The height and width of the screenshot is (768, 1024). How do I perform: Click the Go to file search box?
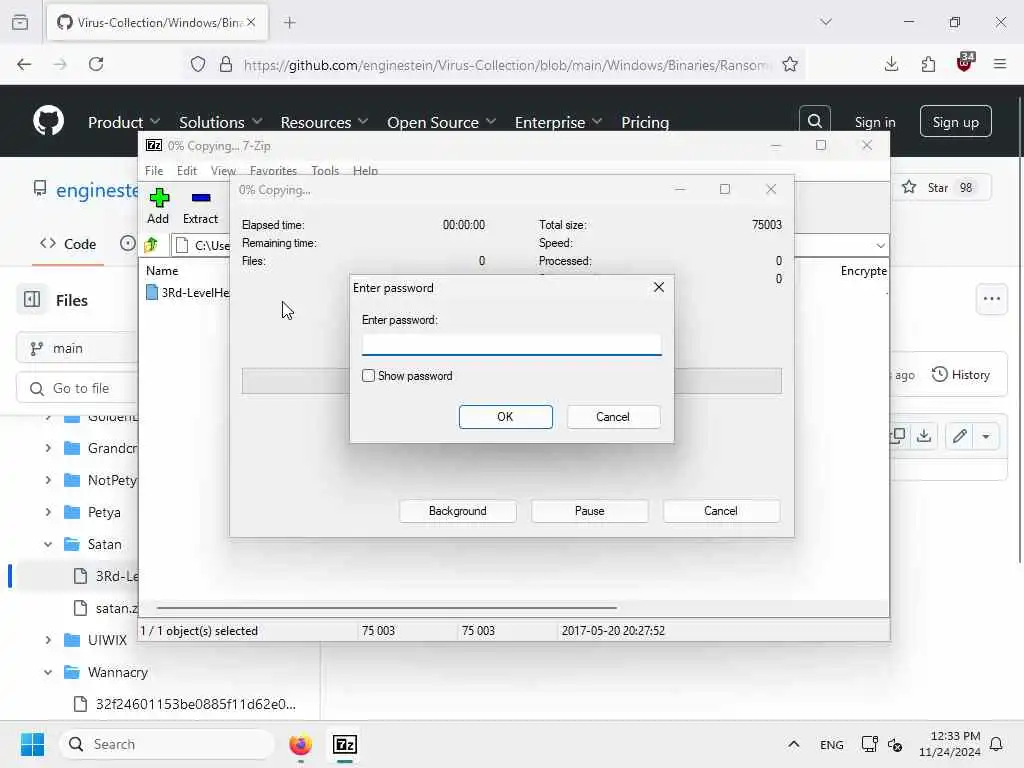(77, 388)
